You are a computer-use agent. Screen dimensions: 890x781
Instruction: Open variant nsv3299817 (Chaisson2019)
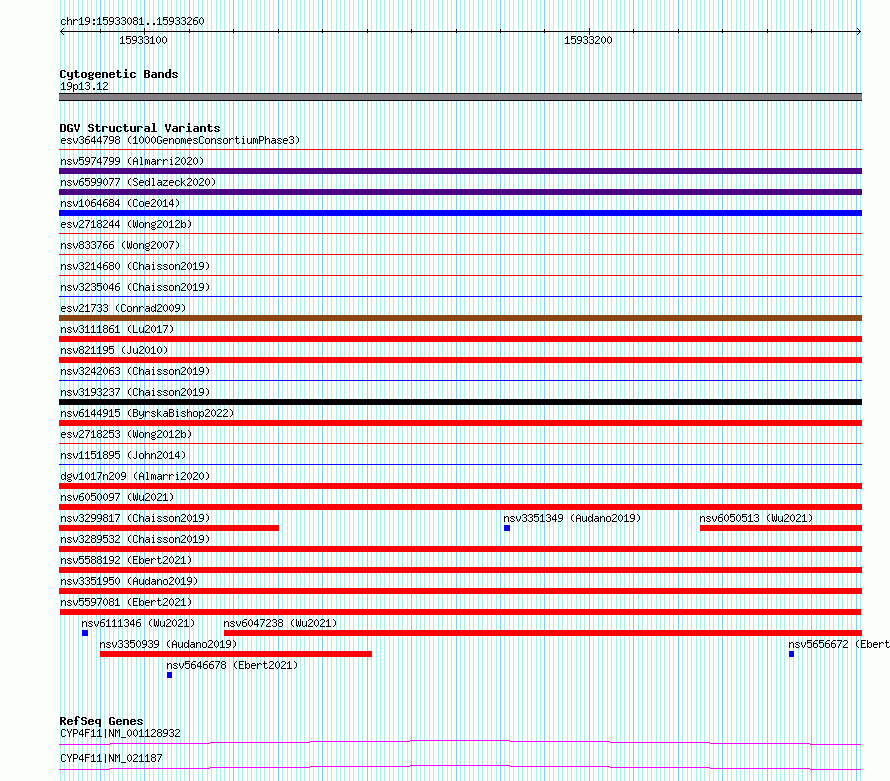[x=135, y=518]
